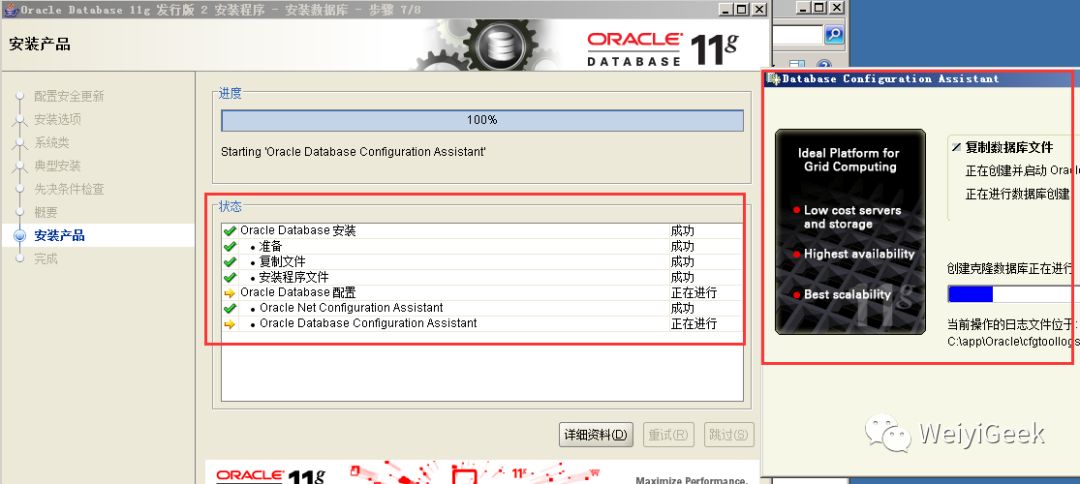
Task: Click the green checkmark beside 准备
Action: (x=230, y=246)
